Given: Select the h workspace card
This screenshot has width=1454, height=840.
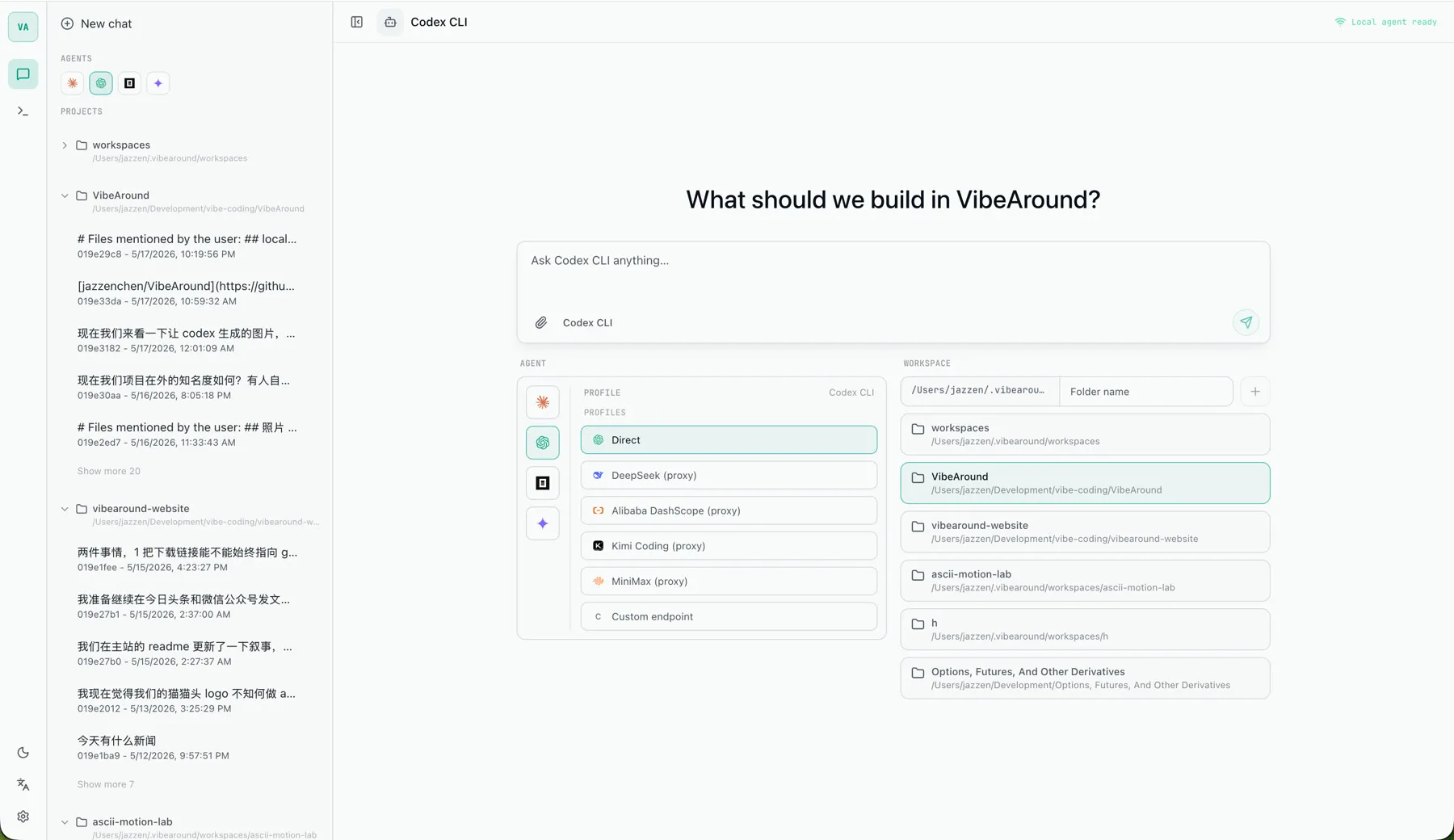Looking at the screenshot, I should click(x=1085, y=629).
